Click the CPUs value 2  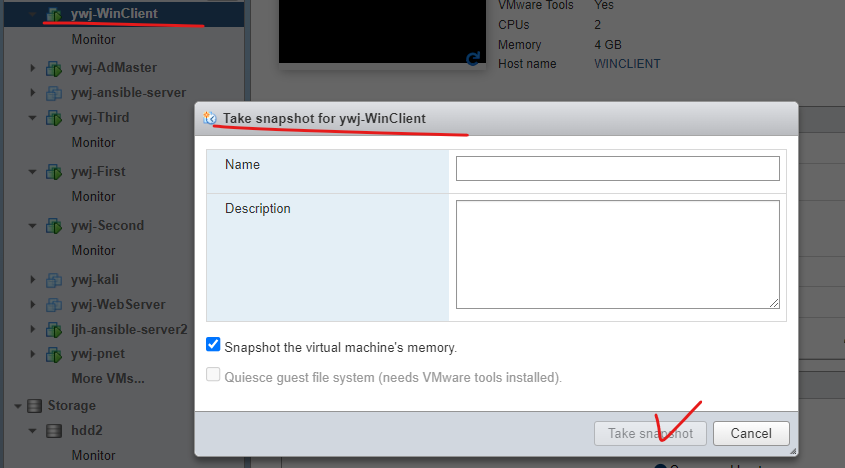point(598,25)
